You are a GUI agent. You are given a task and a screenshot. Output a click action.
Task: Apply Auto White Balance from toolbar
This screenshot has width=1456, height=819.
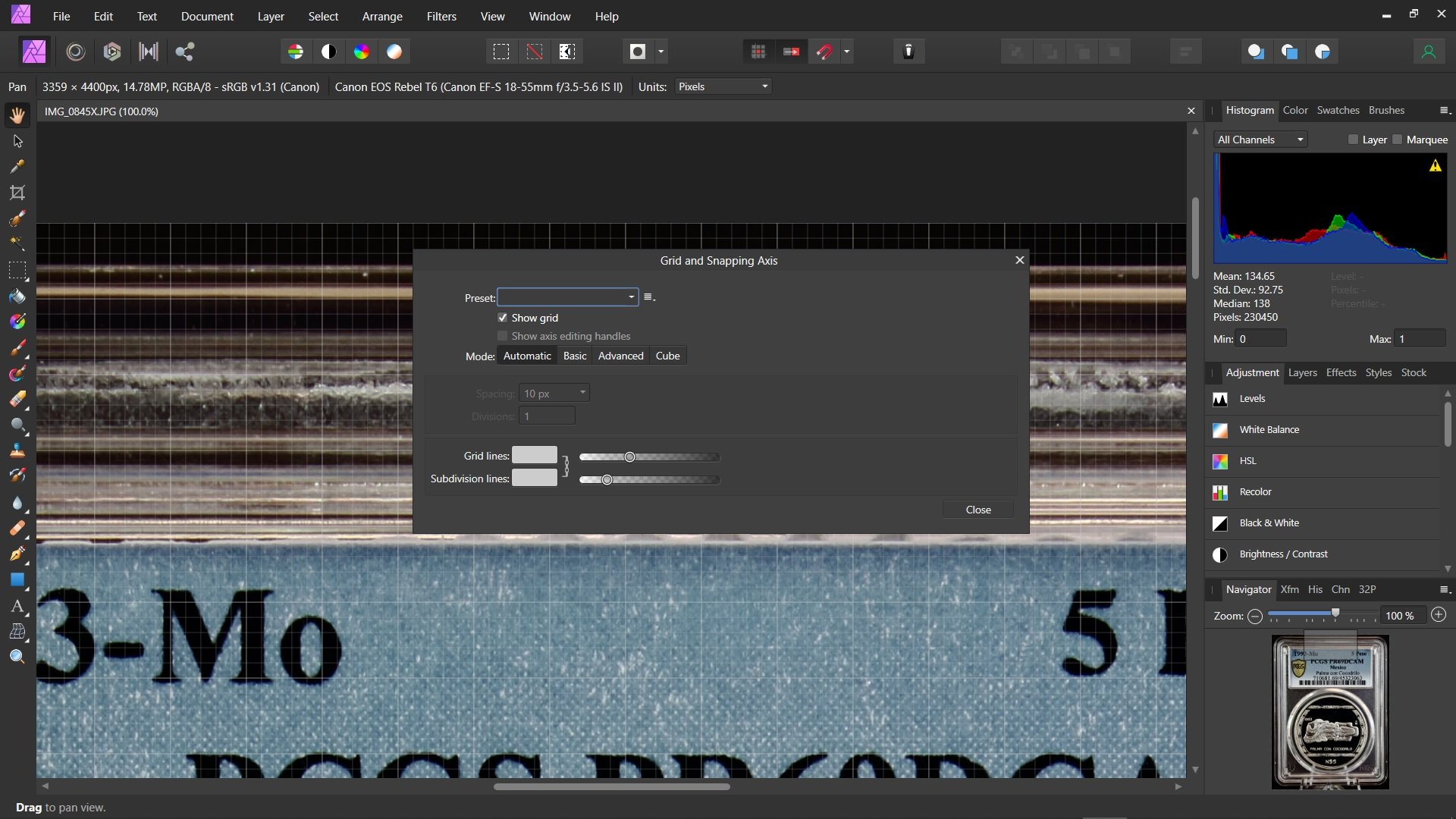pos(395,52)
